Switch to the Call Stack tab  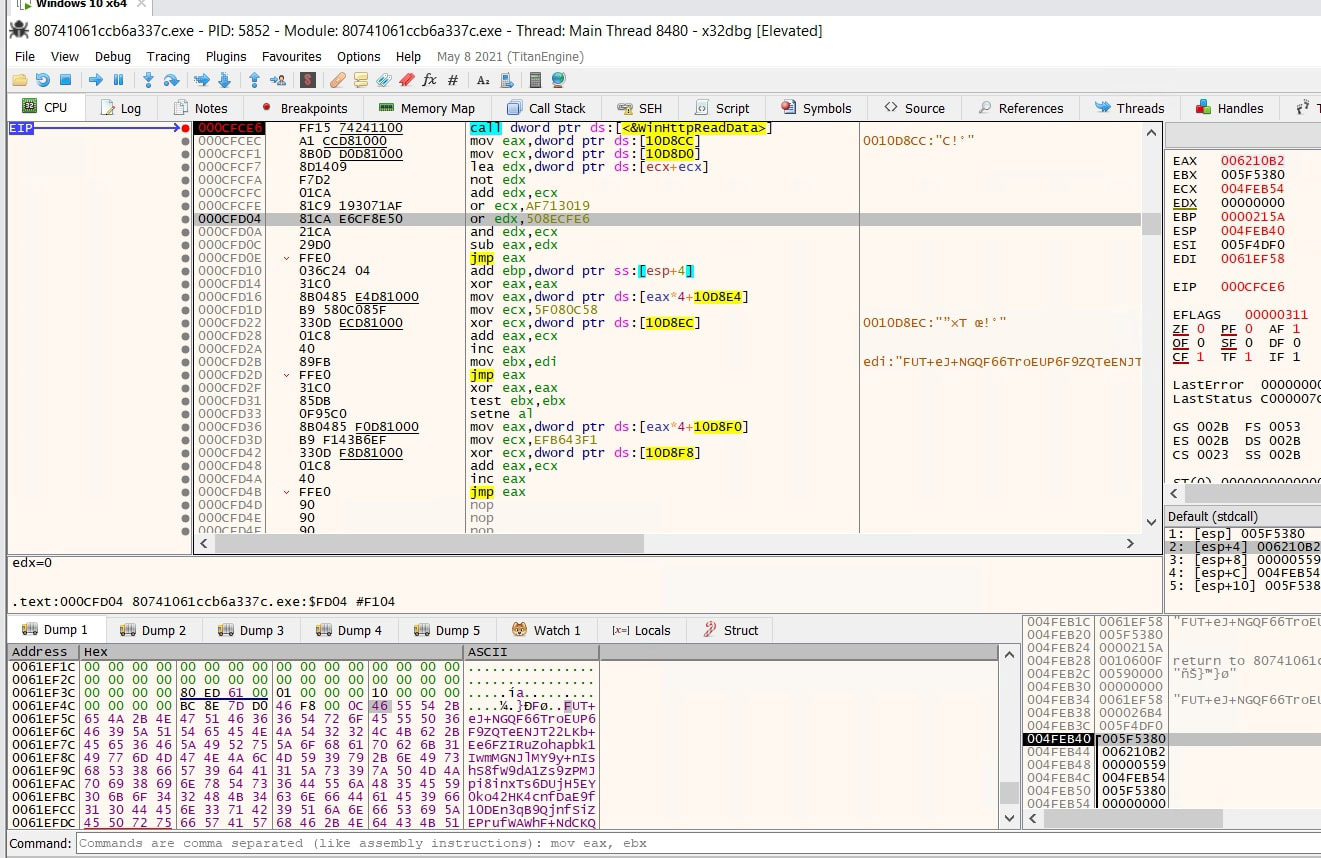coord(546,108)
